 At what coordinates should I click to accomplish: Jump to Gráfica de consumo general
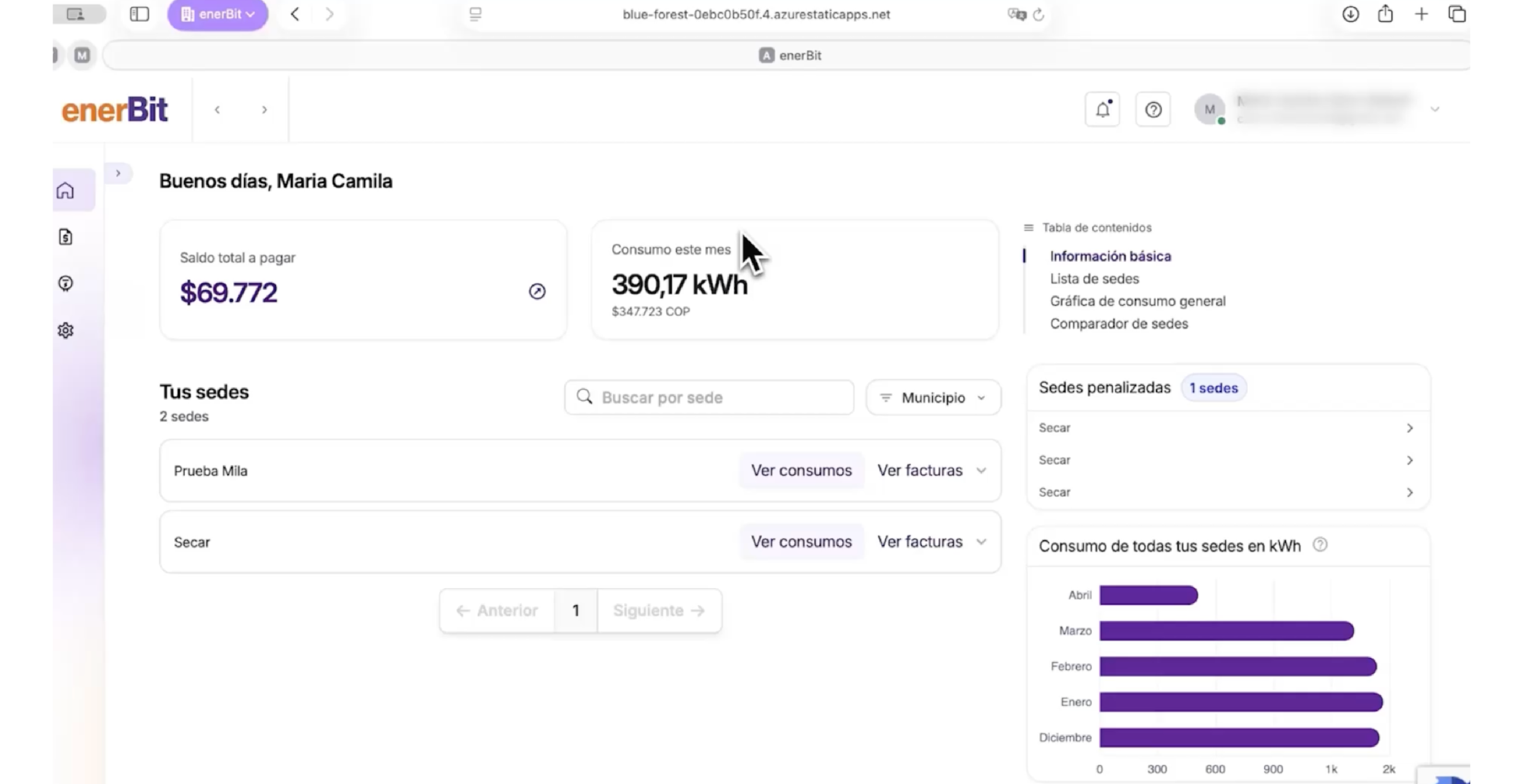point(1138,301)
